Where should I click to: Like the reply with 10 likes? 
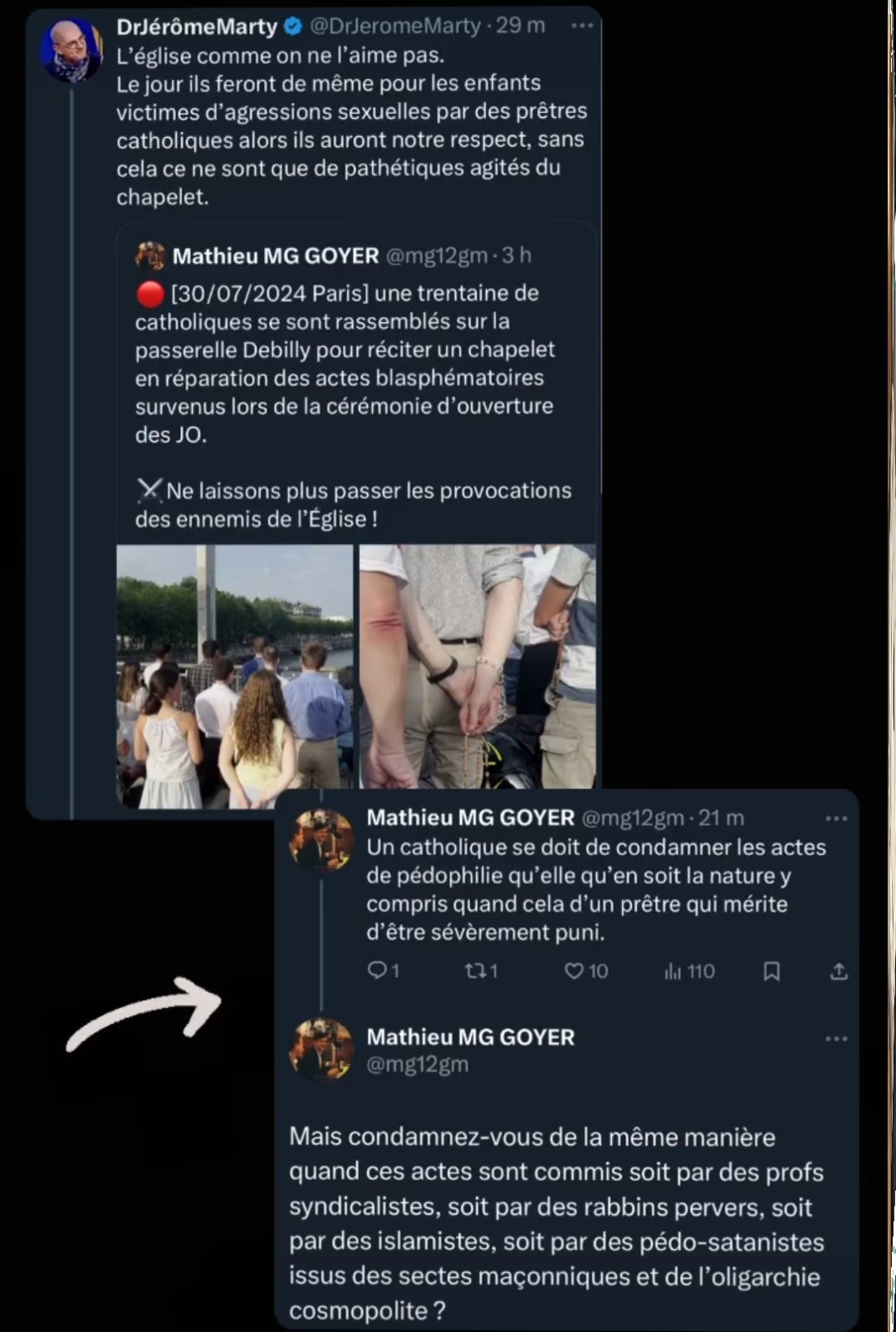(574, 970)
